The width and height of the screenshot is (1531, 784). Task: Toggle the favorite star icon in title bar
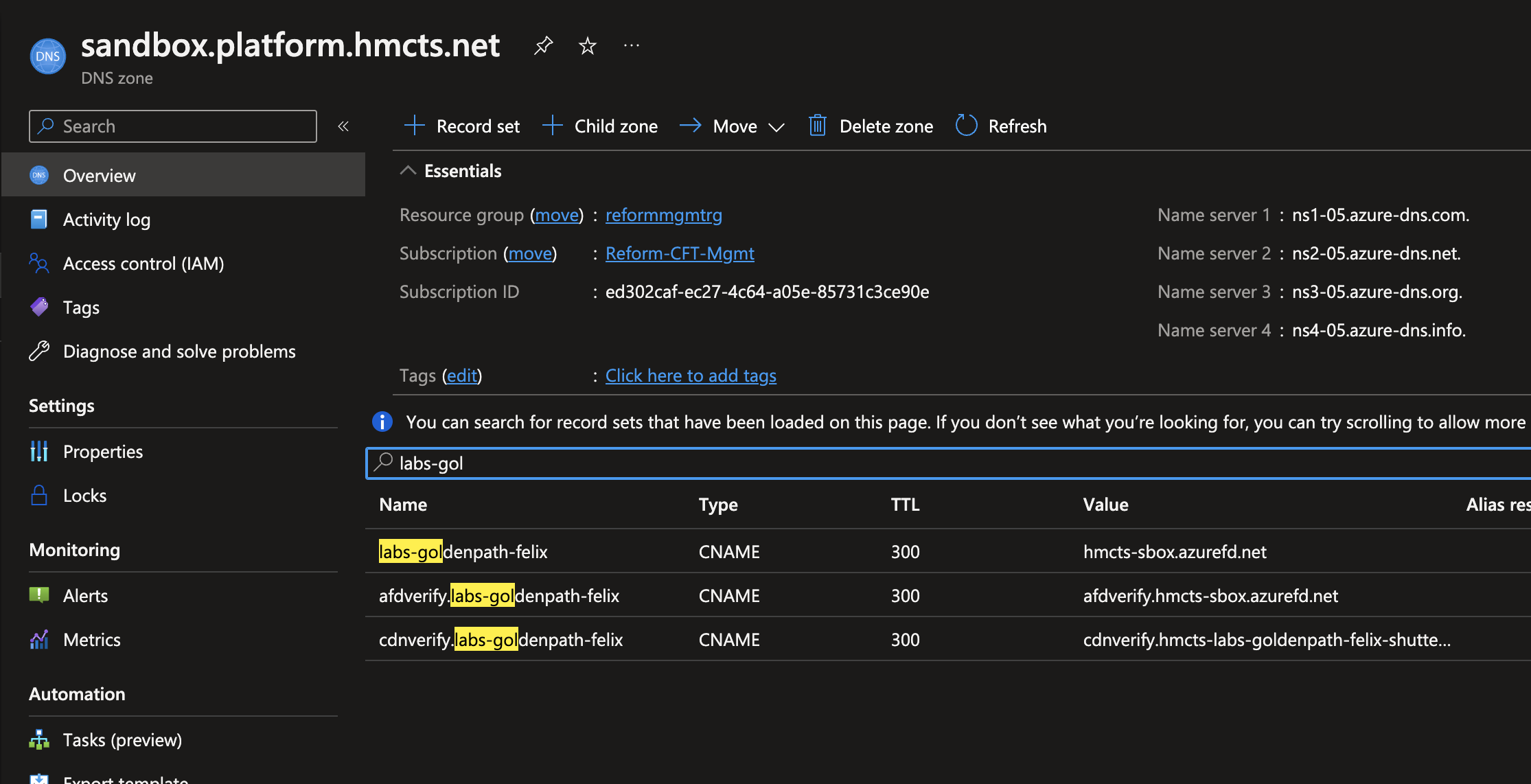click(x=587, y=46)
